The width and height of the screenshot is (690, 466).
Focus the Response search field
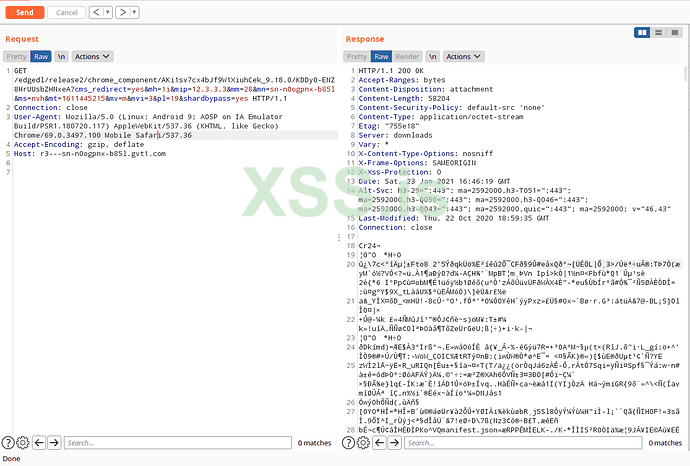tap(523, 443)
